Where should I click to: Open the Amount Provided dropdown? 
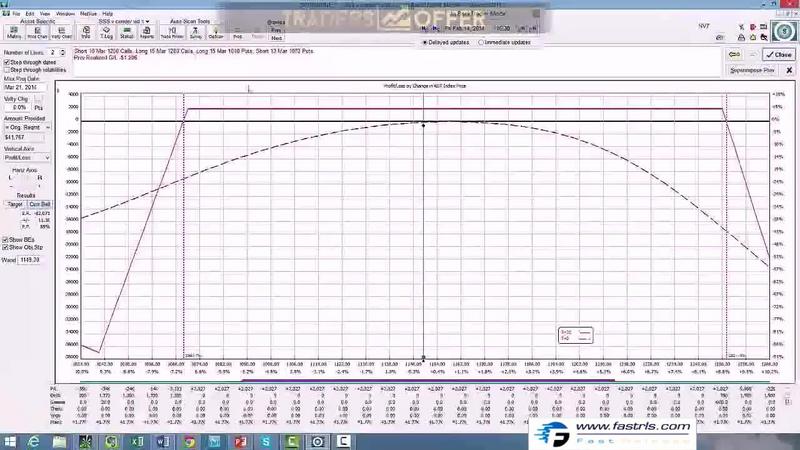coord(27,127)
